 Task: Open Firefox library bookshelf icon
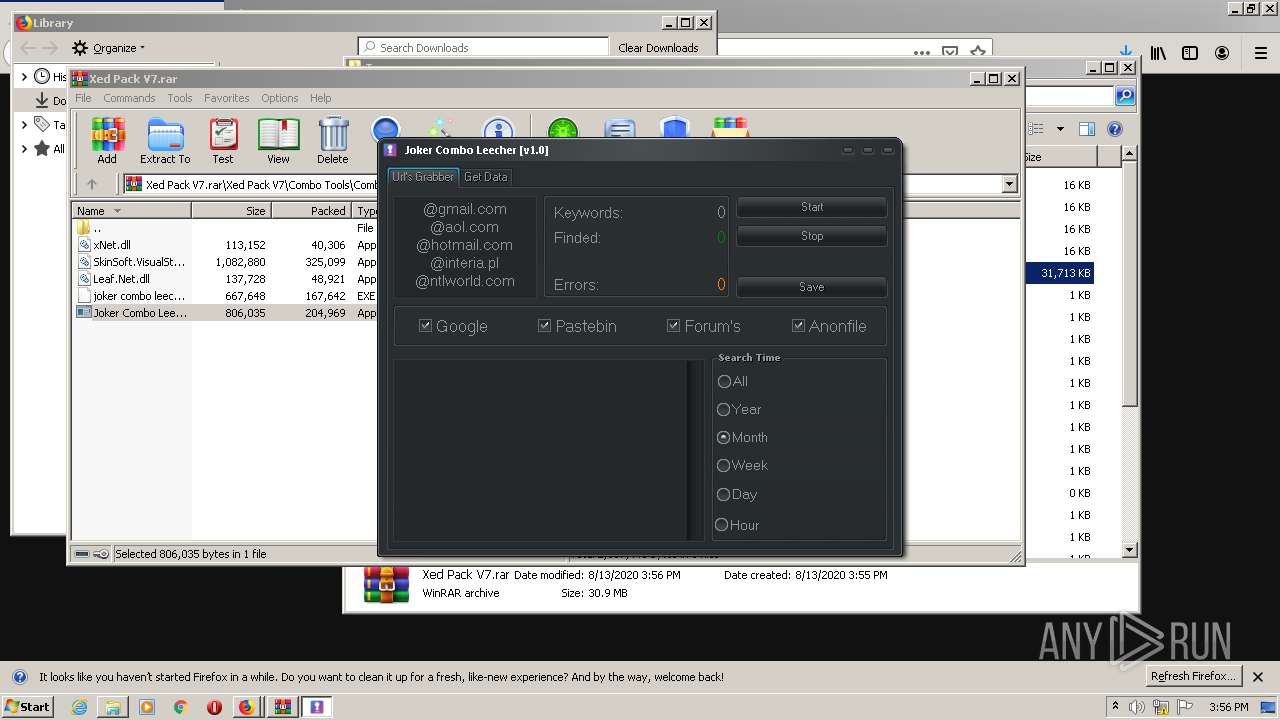pos(1158,53)
